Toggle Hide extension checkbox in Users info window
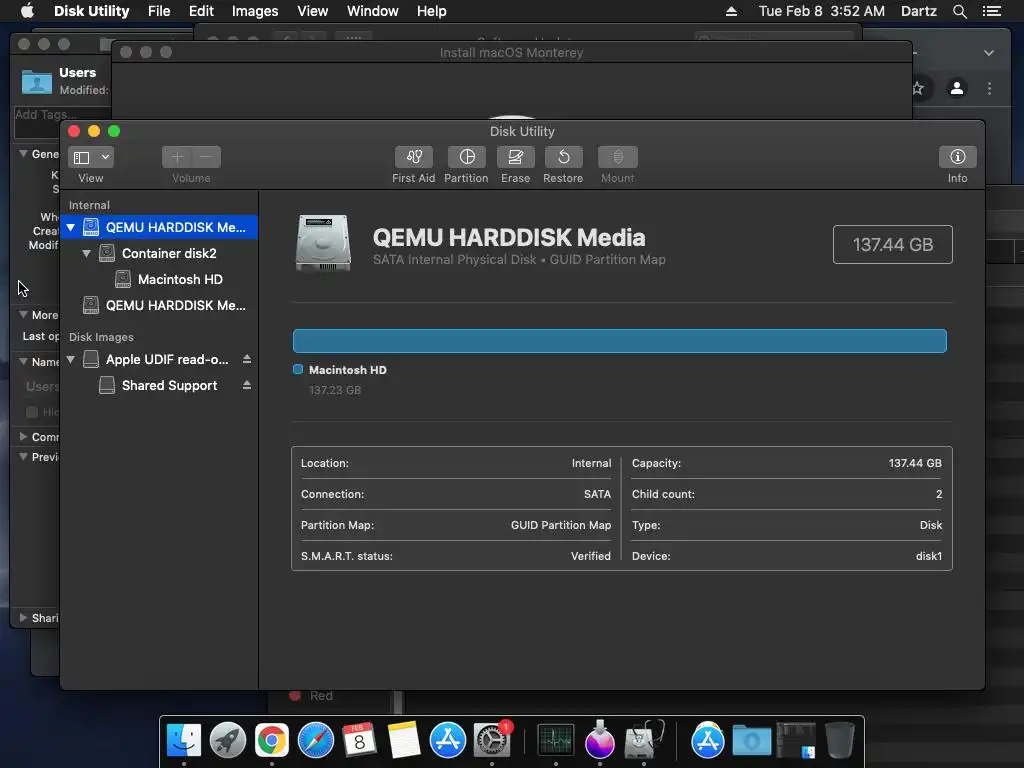The image size is (1024, 768). (31, 411)
